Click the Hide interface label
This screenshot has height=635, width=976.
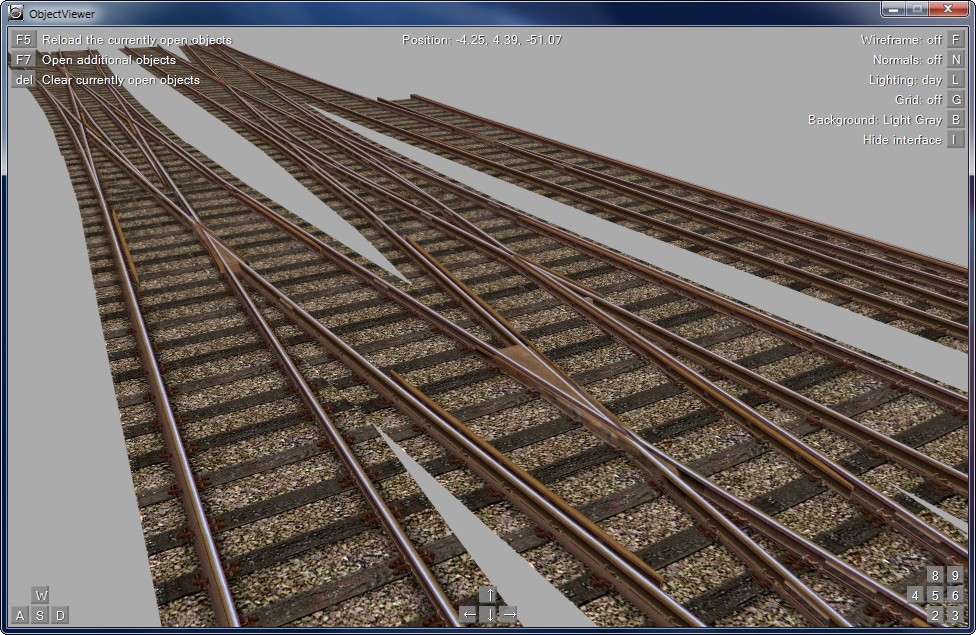click(x=901, y=140)
